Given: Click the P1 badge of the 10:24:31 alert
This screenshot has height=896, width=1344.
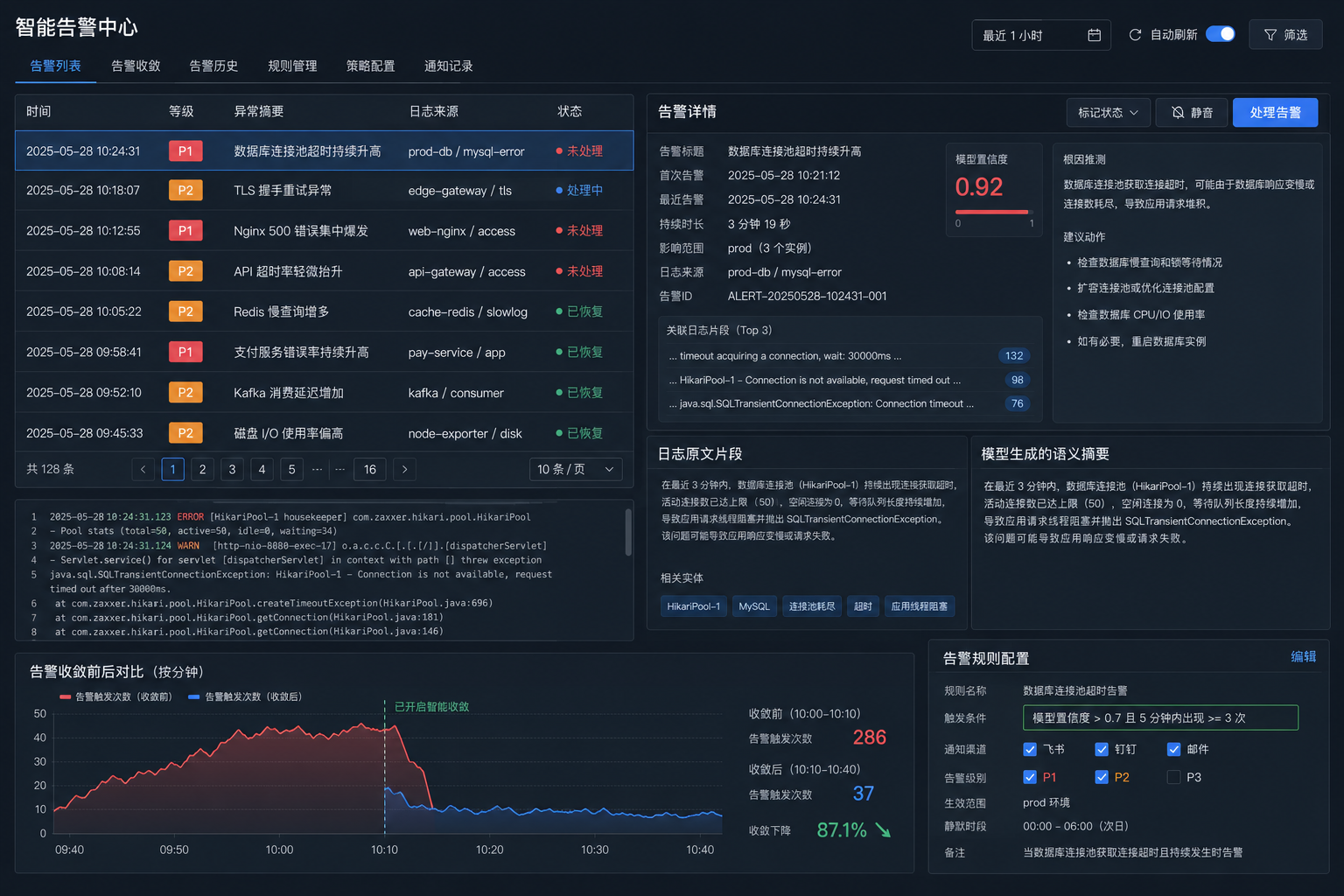Looking at the screenshot, I should tap(185, 151).
